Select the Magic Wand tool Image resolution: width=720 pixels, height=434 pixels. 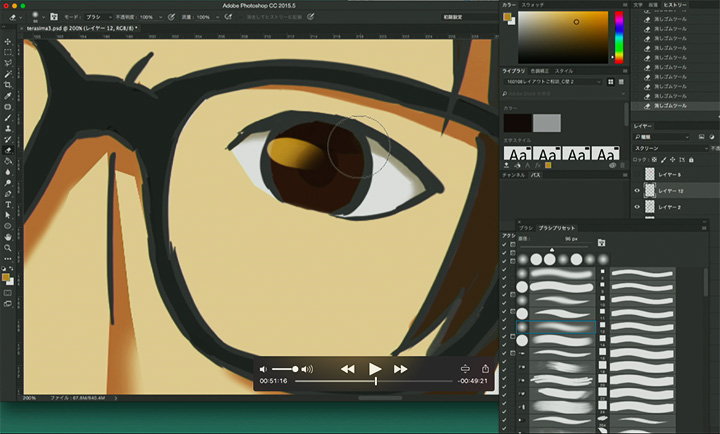(8, 74)
